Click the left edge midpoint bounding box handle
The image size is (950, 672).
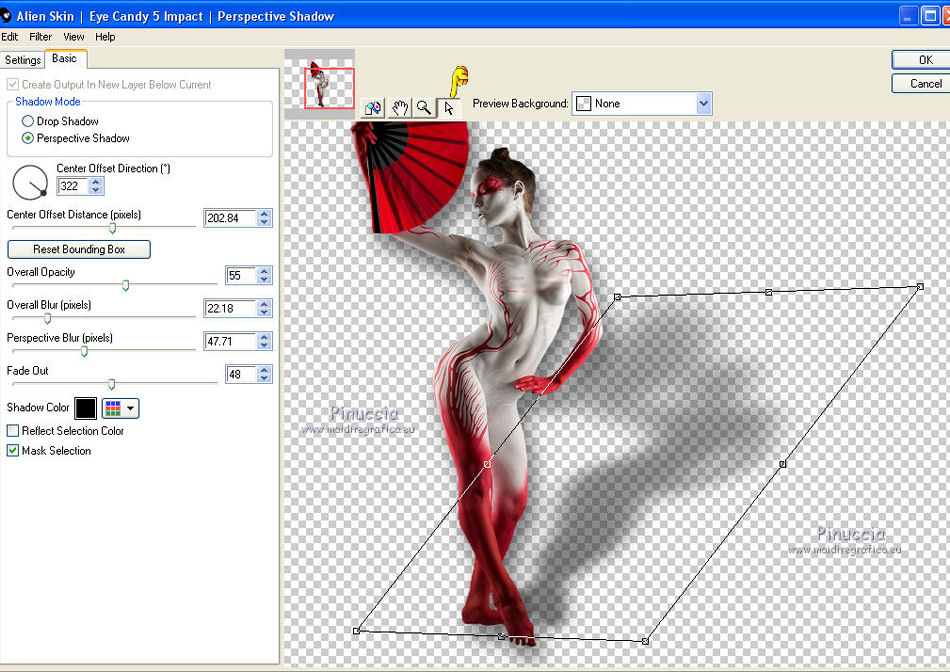click(x=488, y=464)
